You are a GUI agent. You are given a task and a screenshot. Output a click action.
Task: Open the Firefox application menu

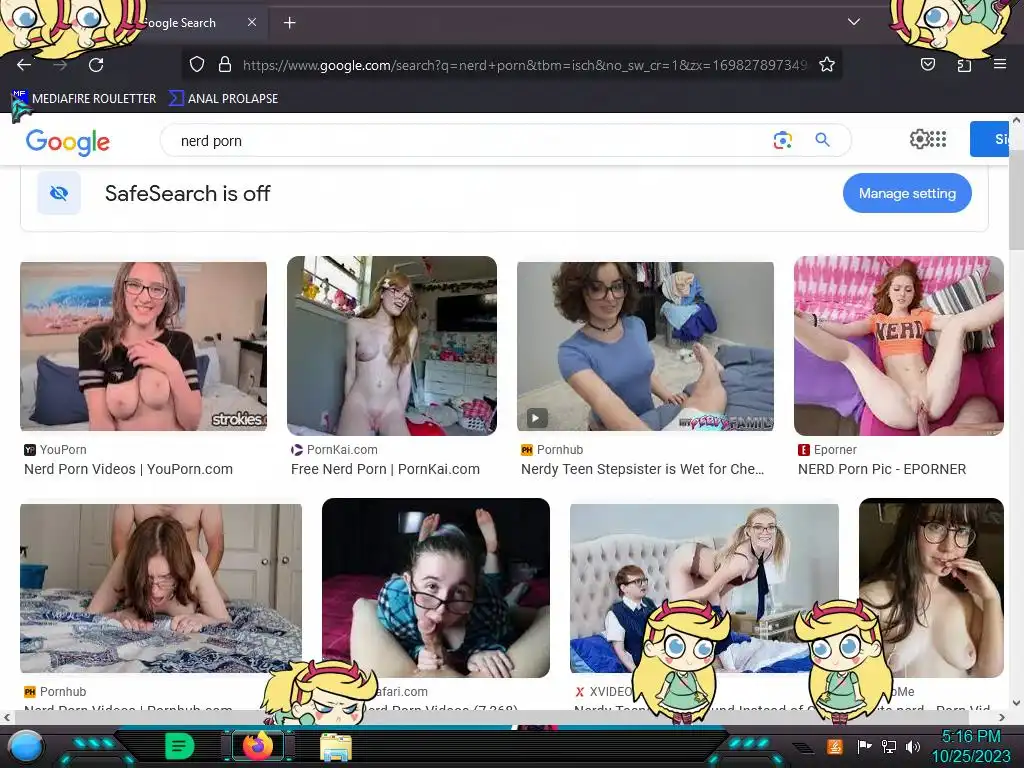coord(1000,64)
